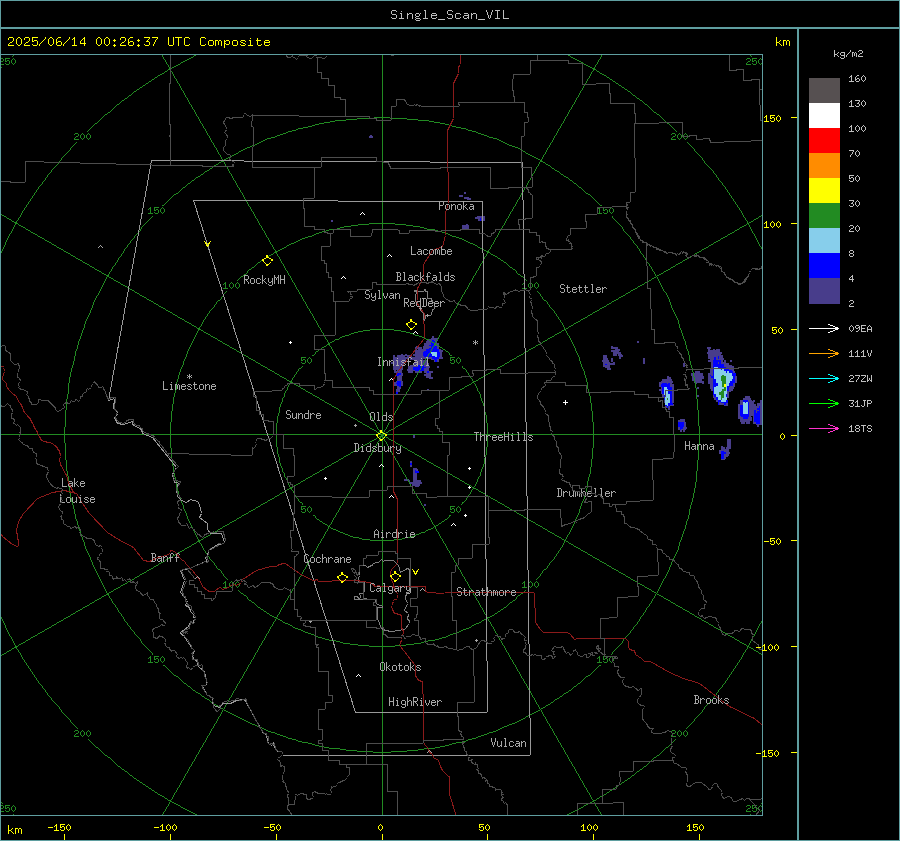
Task: Click the 18TS legend text
Action: [x=860, y=429]
